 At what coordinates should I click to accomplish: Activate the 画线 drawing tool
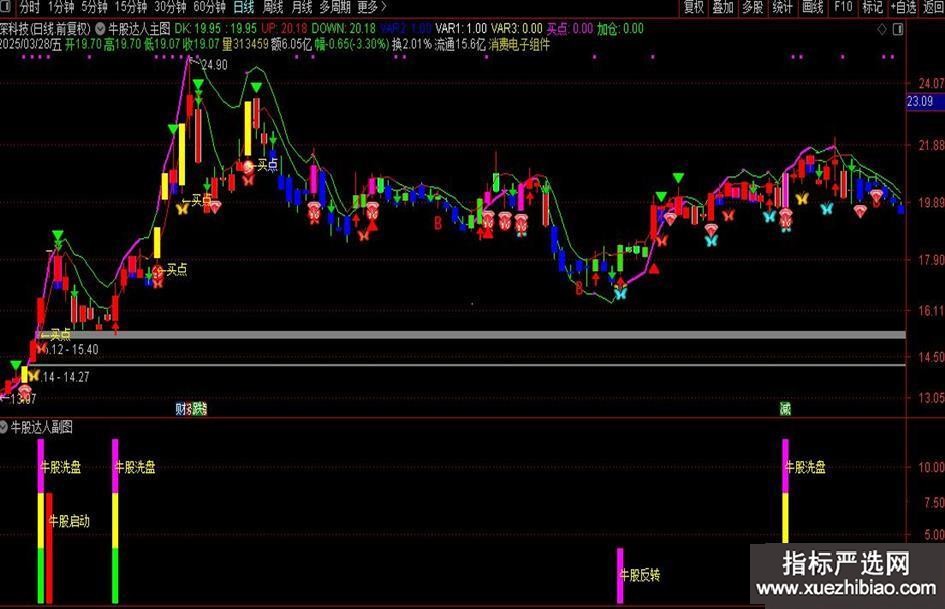pos(812,7)
